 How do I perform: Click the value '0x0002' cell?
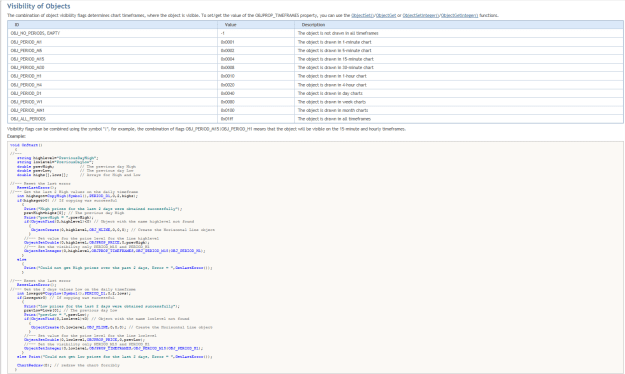pyautogui.click(x=256, y=51)
